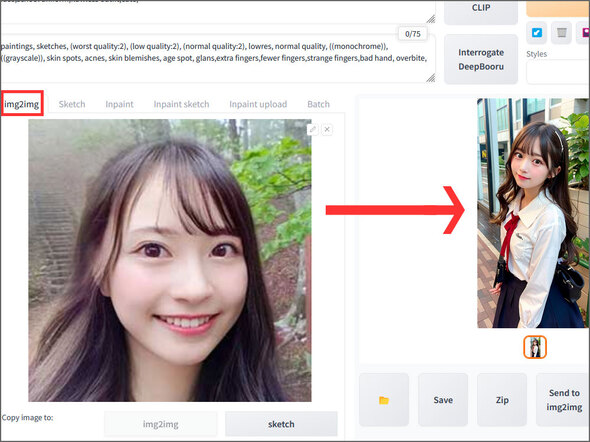Click the Zip button
The height and width of the screenshot is (442, 590).
[502, 400]
